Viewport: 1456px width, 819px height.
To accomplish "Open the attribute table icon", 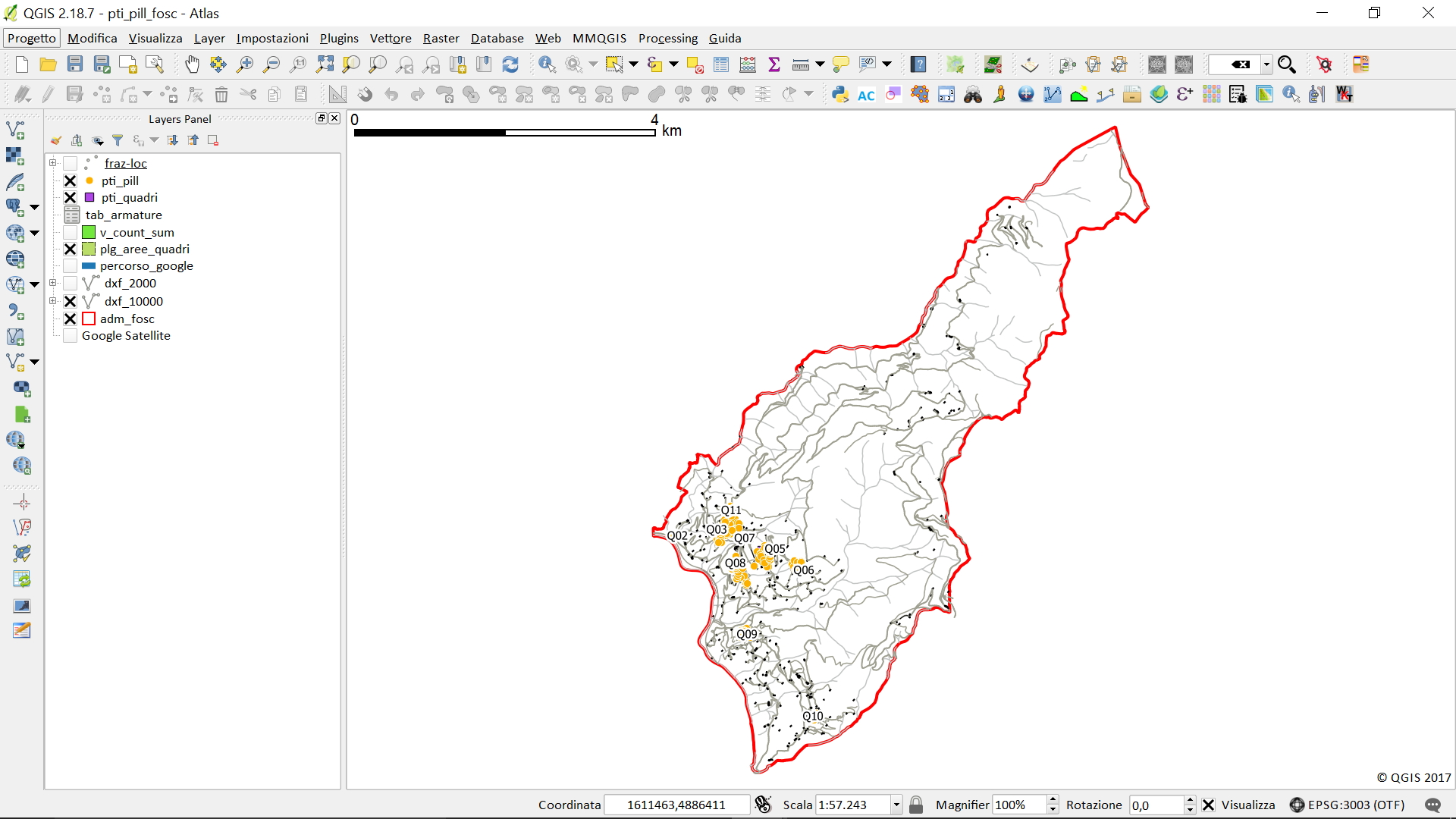I will click(721, 64).
